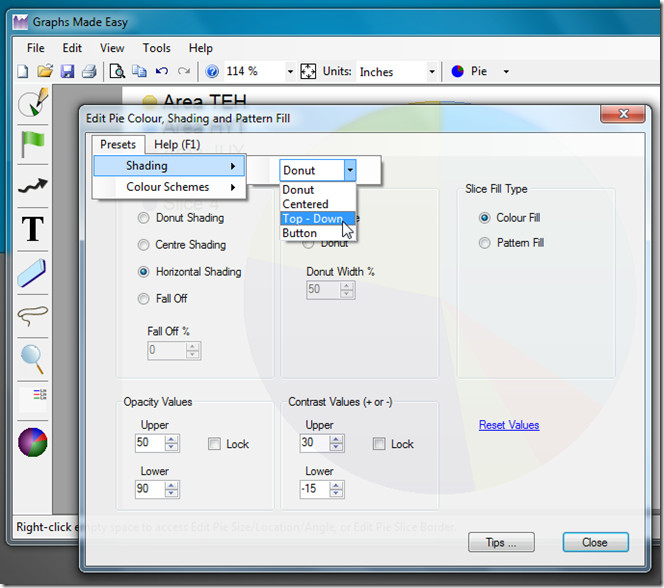
Task: Choose Button in the preset list
Action: (x=317, y=233)
